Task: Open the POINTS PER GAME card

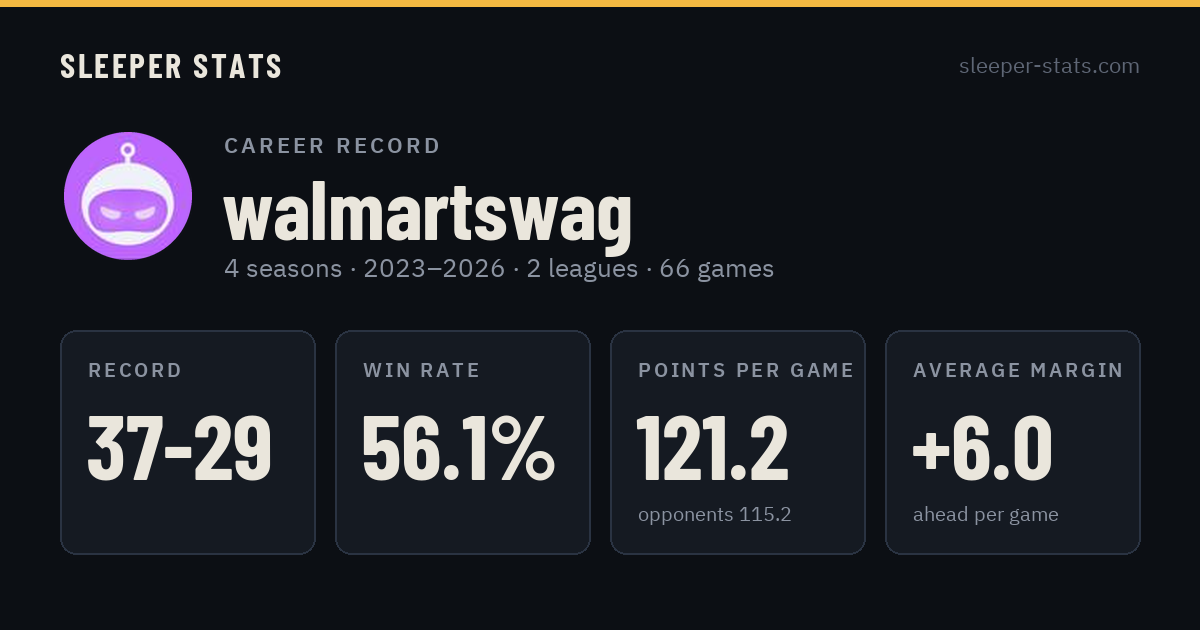Action: pyautogui.click(x=738, y=442)
